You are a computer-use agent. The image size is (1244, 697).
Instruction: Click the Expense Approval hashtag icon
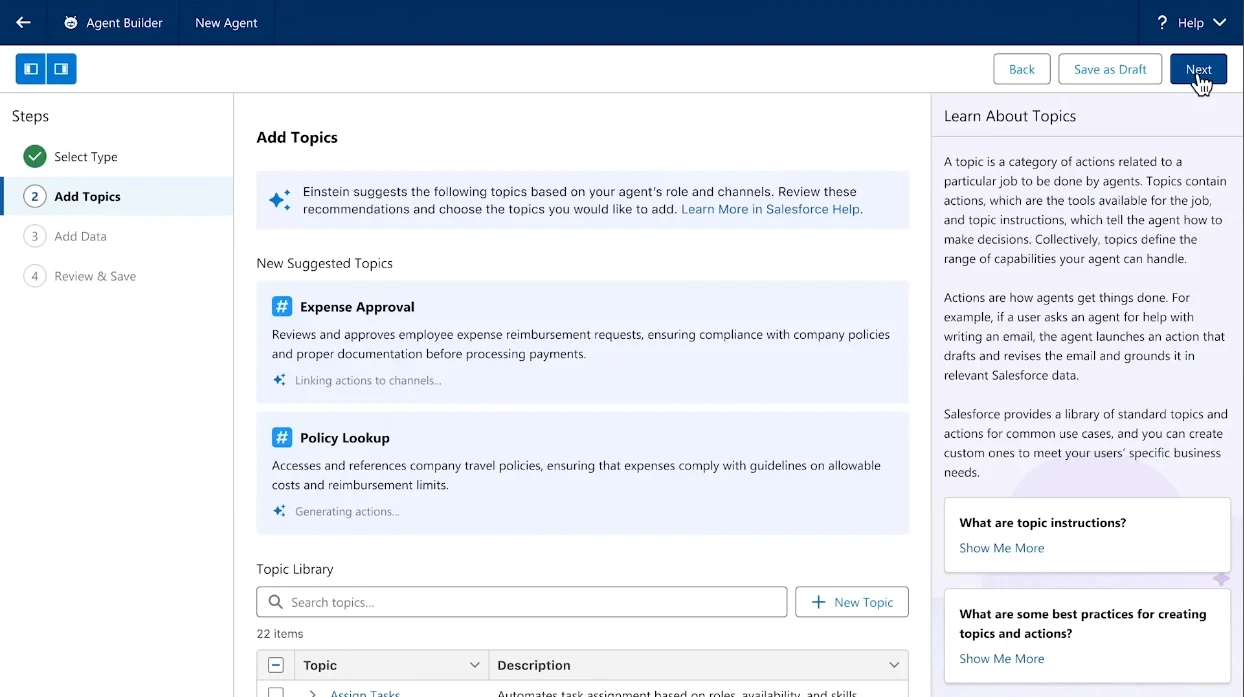[x=282, y=306]
